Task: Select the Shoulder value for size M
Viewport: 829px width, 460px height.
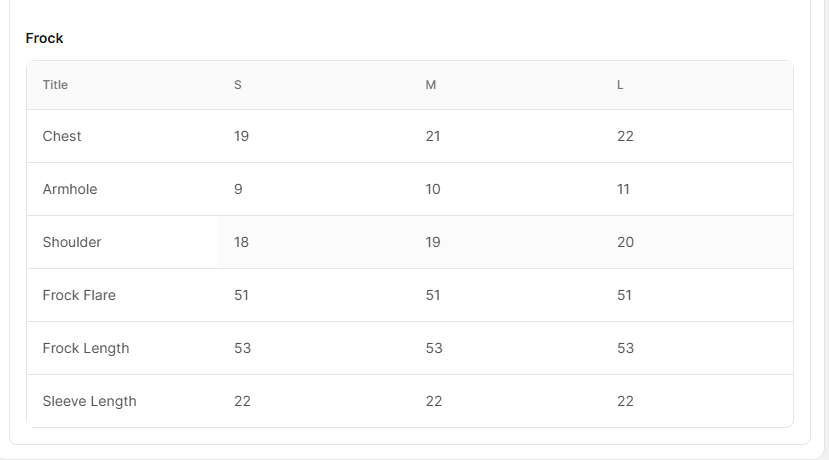Action: point(433,242)
